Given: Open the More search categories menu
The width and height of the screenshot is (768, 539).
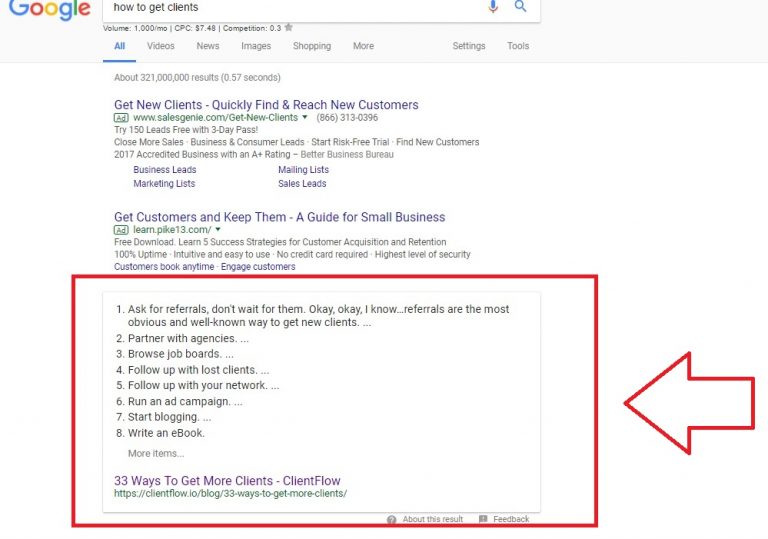Looking at the screenshot, I should coord(363,46).
